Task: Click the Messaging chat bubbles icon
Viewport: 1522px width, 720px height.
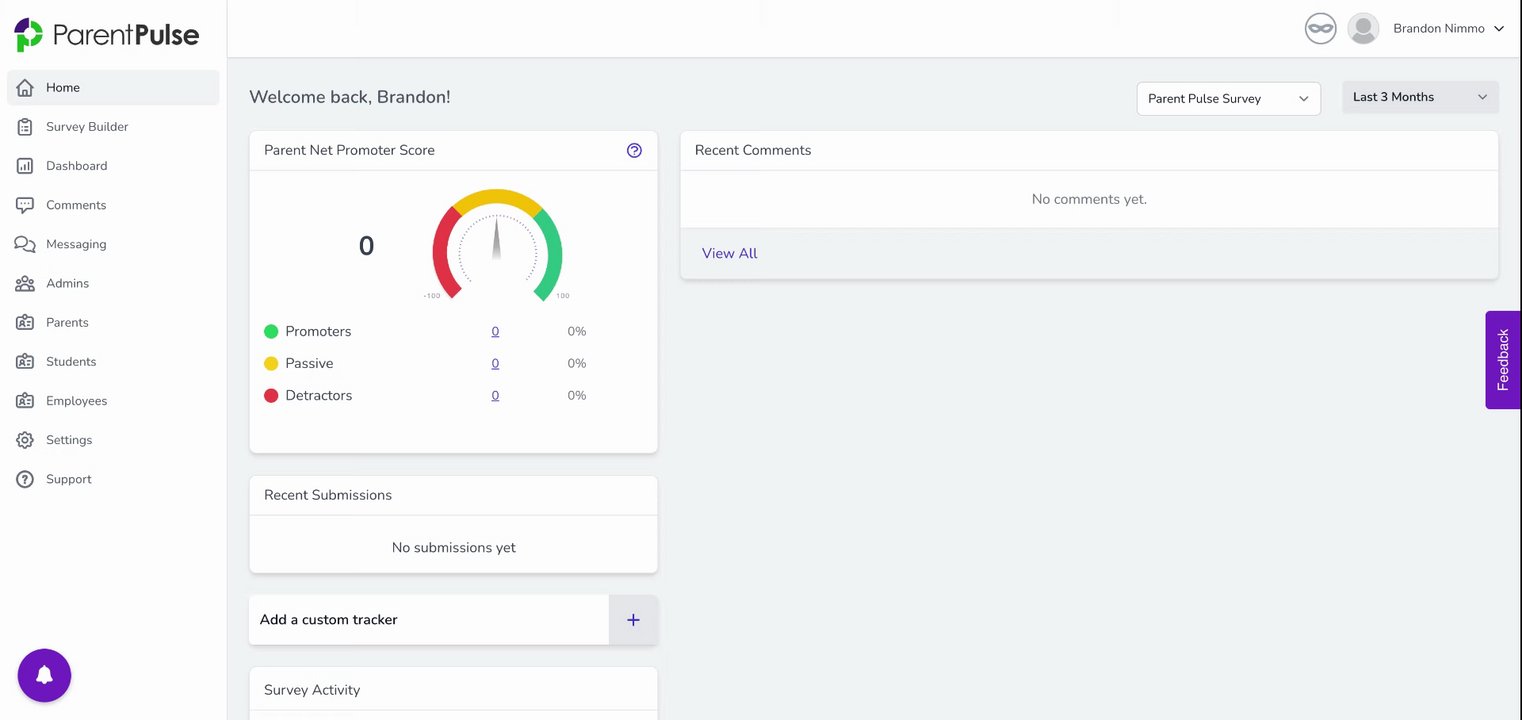Action: point(25,244)
